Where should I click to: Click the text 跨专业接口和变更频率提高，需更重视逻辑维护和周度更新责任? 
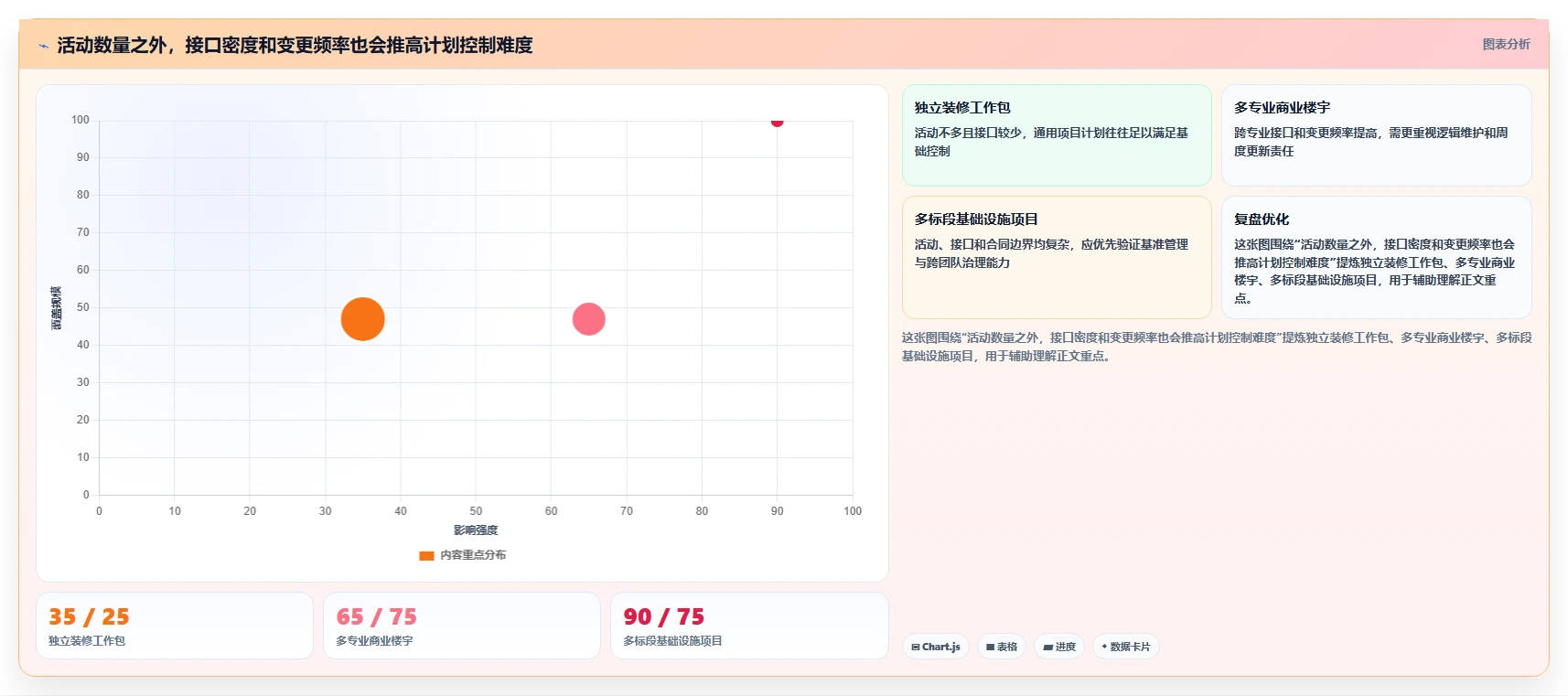click(x=1370, y=142)
